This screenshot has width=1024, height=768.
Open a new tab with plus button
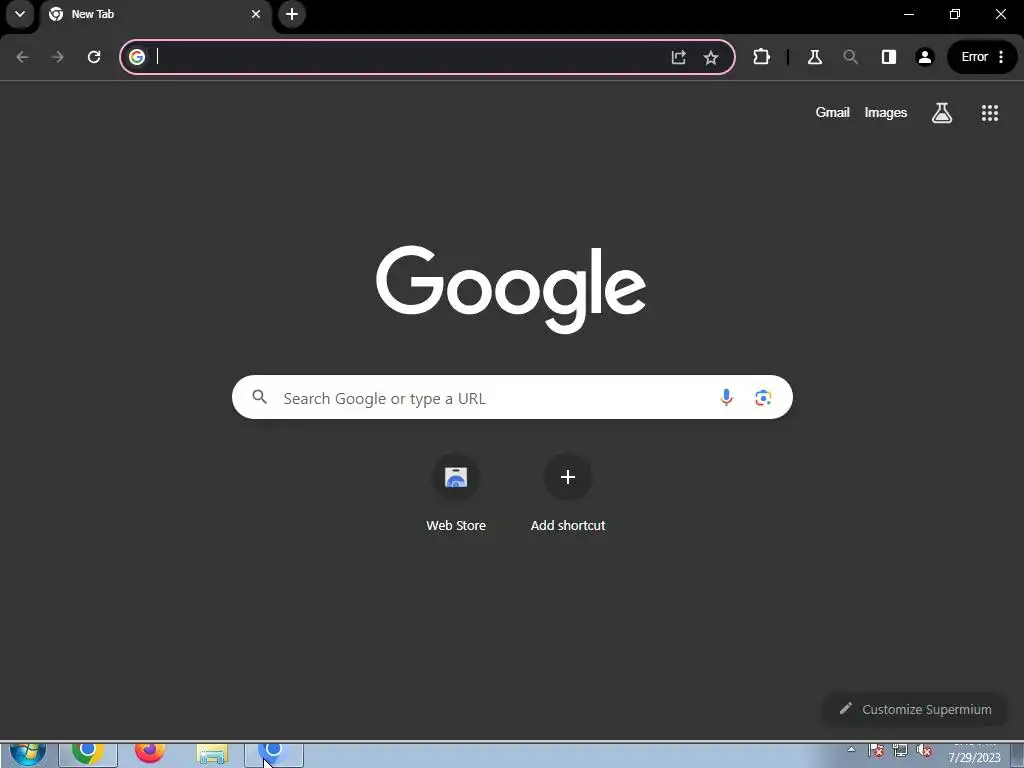point(292,14)
